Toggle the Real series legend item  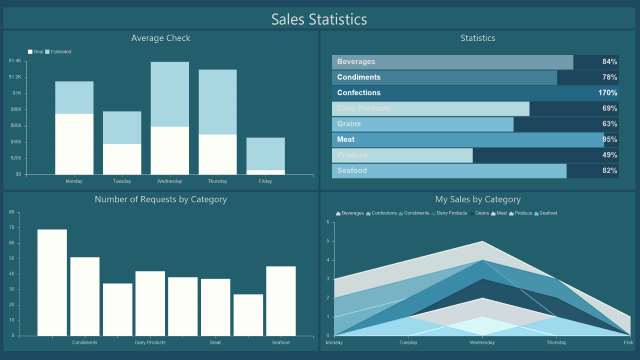coord(35,52)
